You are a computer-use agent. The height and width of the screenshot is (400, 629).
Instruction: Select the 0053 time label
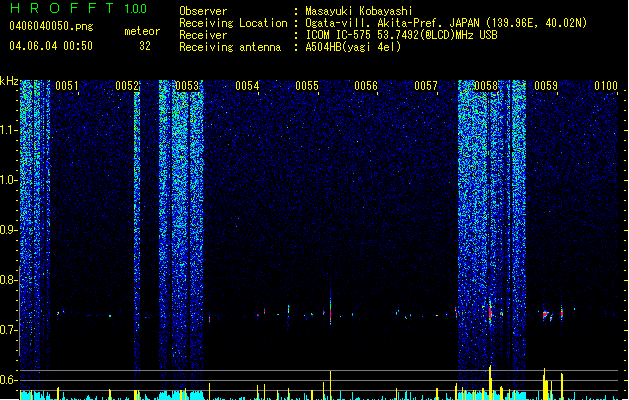[187, 86]
